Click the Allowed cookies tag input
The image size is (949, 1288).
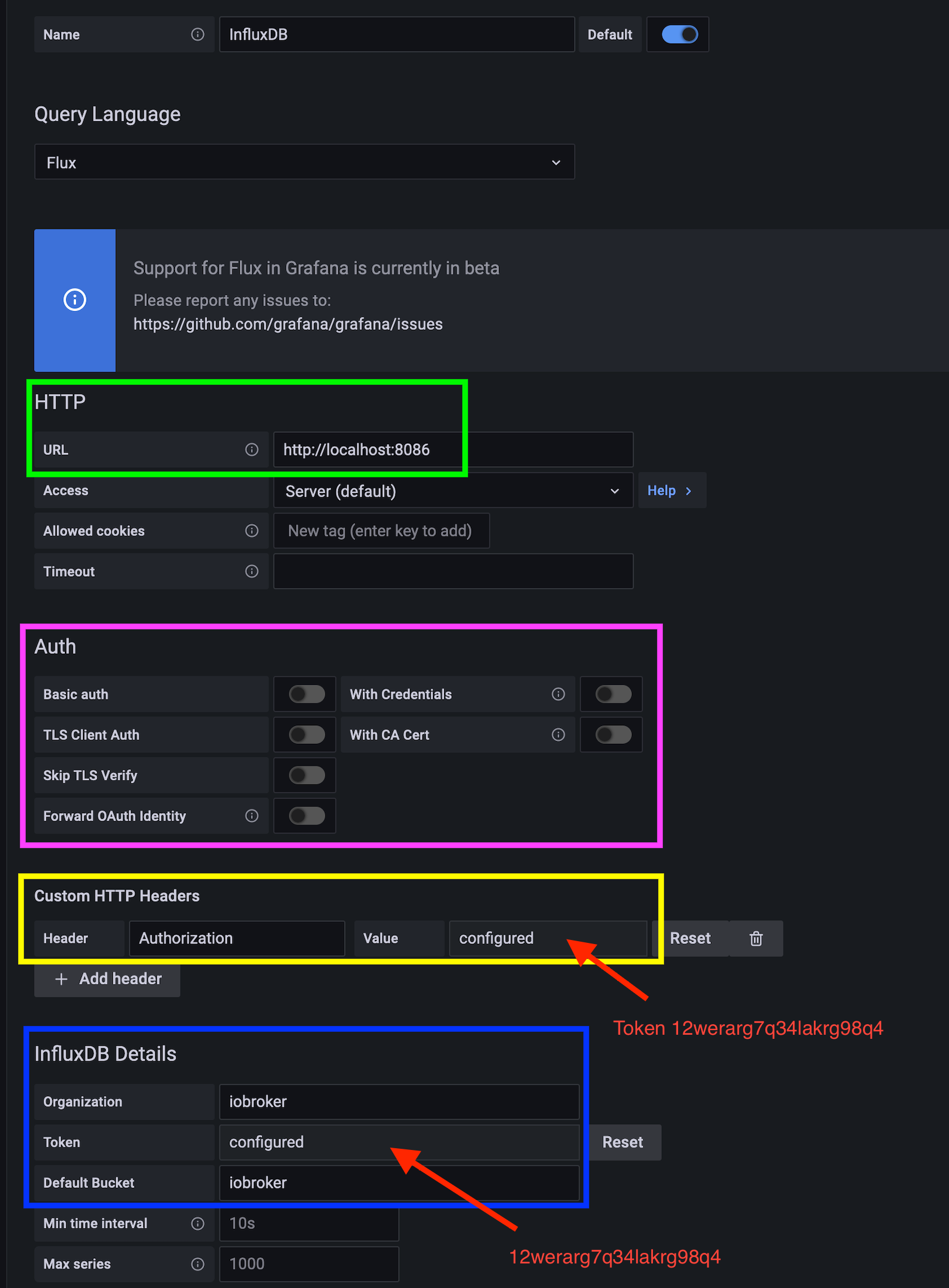coord(381,531)
